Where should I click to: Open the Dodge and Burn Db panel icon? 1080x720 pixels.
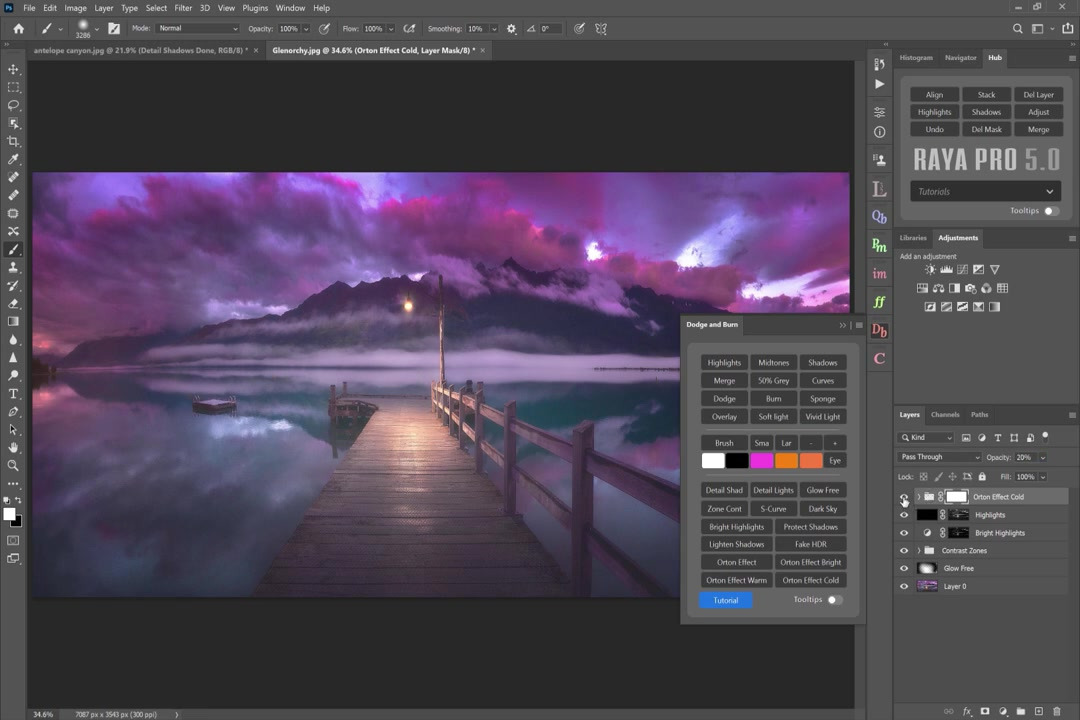pyautogui.click(x=879, y=330)
